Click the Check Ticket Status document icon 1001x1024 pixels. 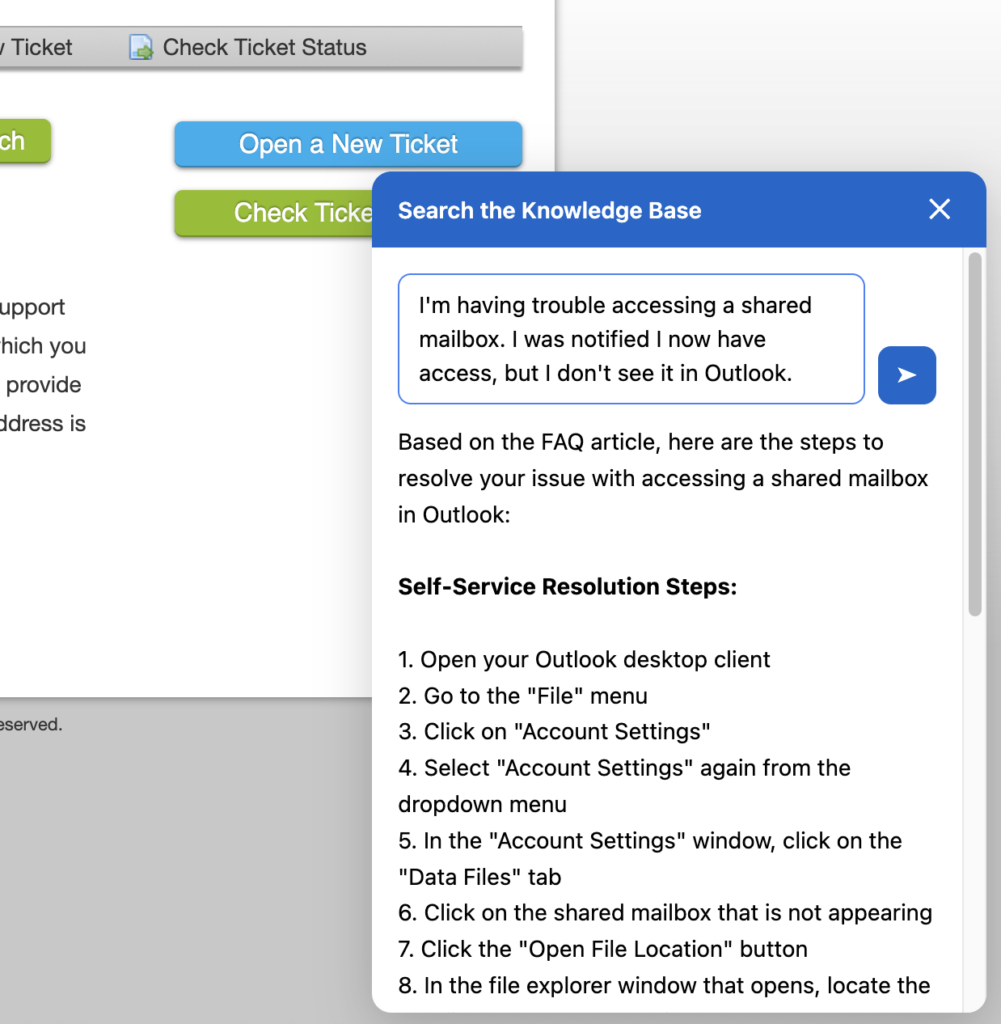141,48
